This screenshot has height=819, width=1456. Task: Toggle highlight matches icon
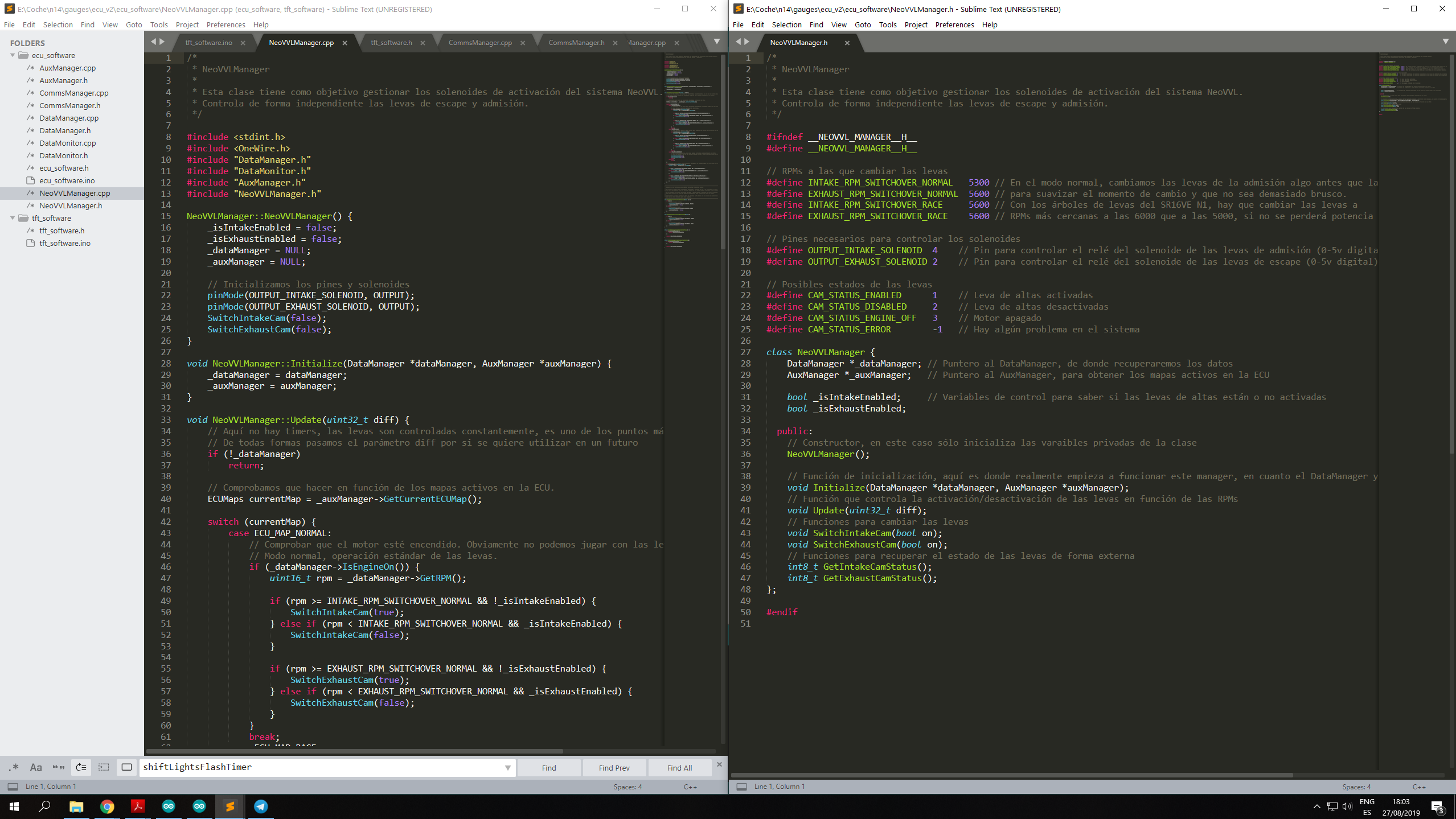pos(126,767)
